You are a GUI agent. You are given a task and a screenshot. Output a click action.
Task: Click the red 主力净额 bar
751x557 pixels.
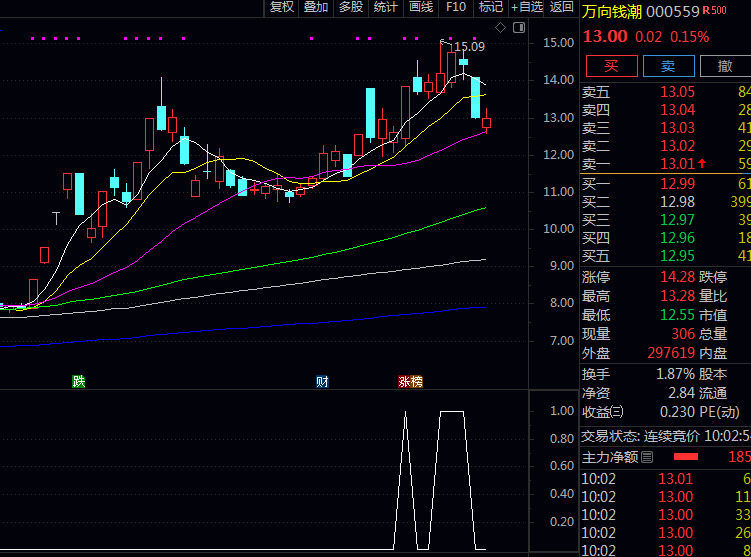(685, 457)
